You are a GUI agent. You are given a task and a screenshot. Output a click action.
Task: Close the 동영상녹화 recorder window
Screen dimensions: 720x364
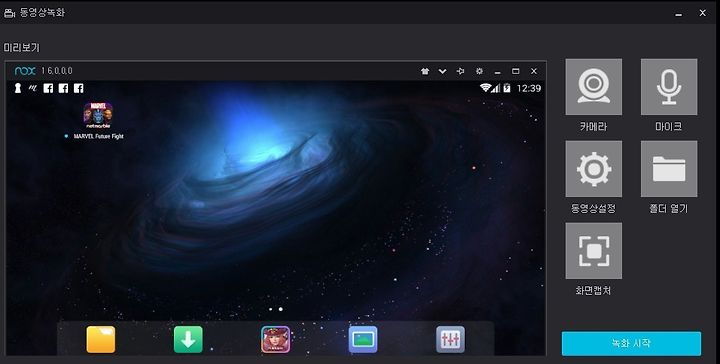pyautogui.click(x=703, y=13)
